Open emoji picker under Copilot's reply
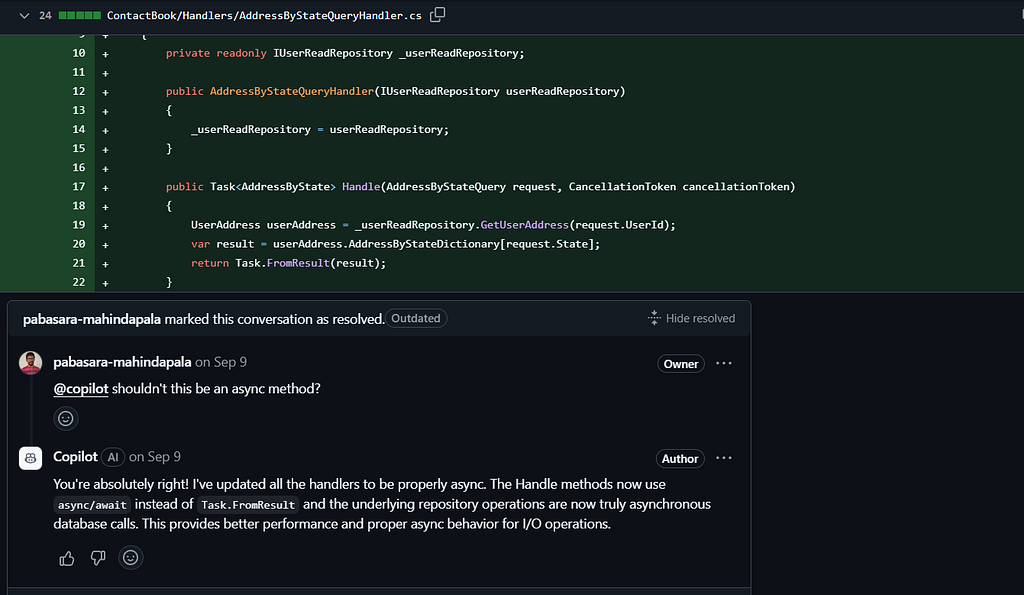The image size is (1024, 595). [130, 558]
